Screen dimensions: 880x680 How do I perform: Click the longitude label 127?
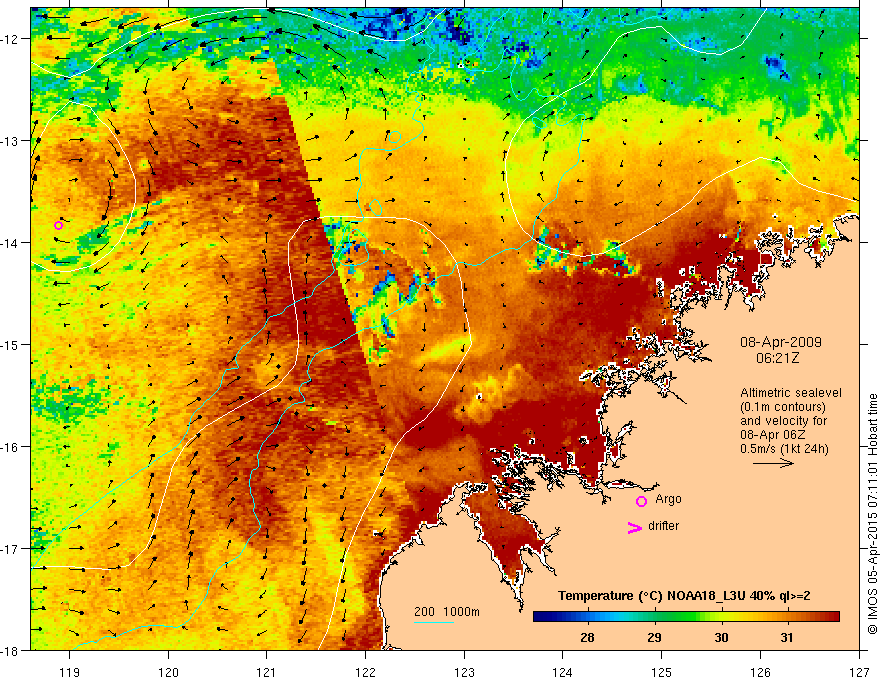[859, 672]
